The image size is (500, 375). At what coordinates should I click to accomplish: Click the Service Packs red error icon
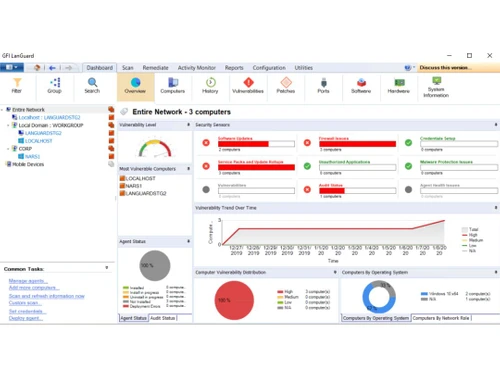[206, 166]
